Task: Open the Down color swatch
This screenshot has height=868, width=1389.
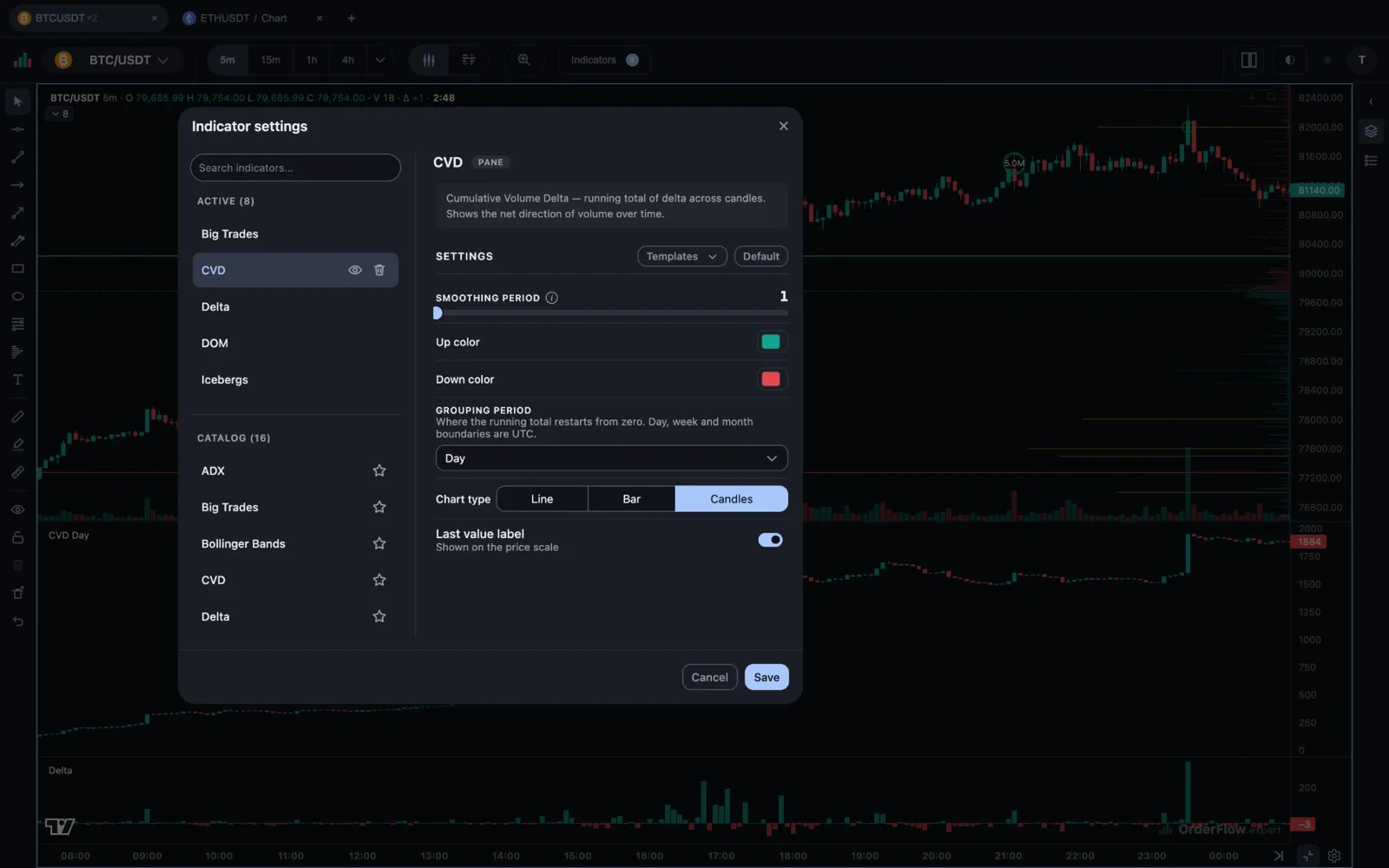Action: tap(771, 379)
